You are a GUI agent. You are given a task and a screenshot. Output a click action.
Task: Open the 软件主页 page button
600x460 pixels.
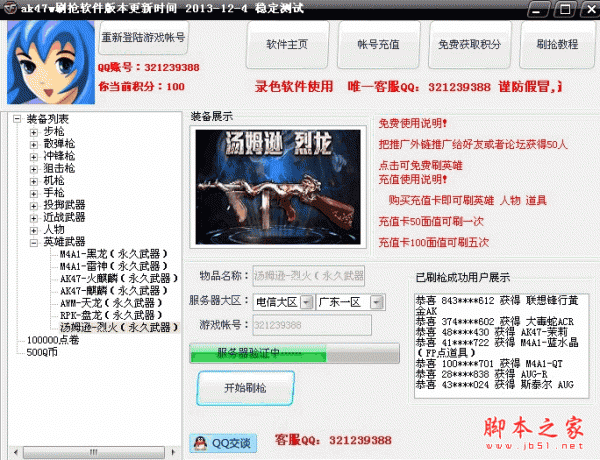point(287,44)
